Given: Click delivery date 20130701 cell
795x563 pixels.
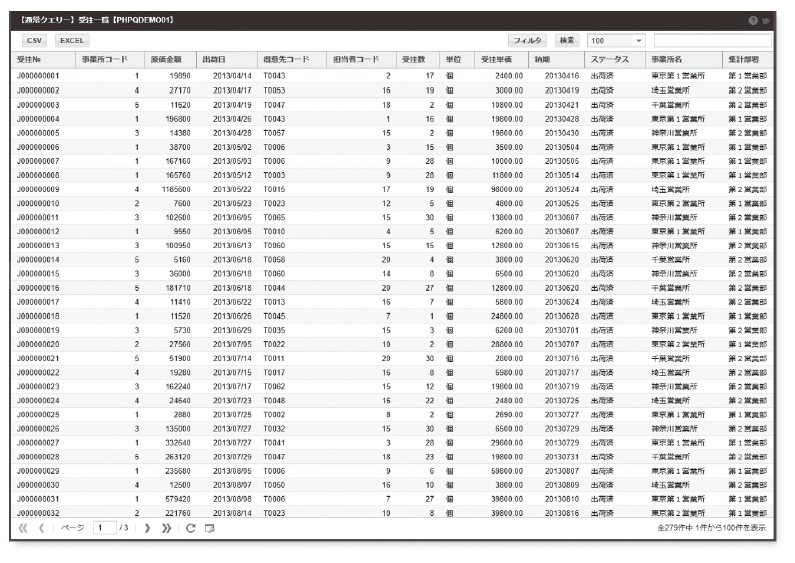Looking at the screenshot, I should 562,330.
